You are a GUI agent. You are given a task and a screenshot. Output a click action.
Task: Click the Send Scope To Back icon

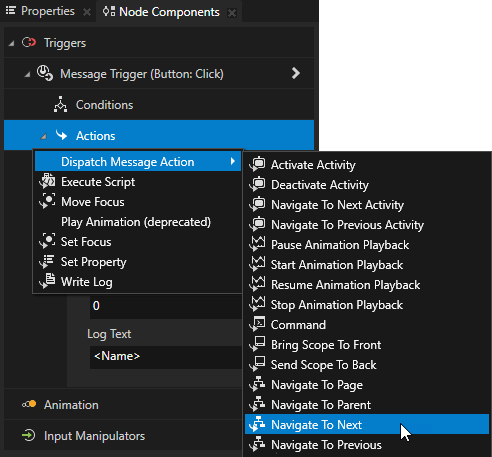[x=257, y=365]
